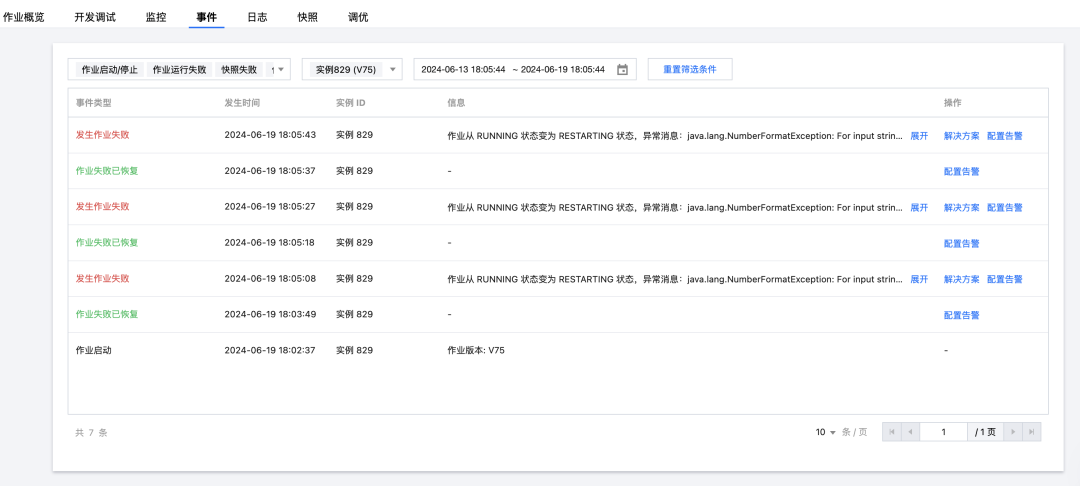Switch to the 监控 tab
Image resolution: width=1080 pixels, height=486 pixels.
(x=156, y=17)
